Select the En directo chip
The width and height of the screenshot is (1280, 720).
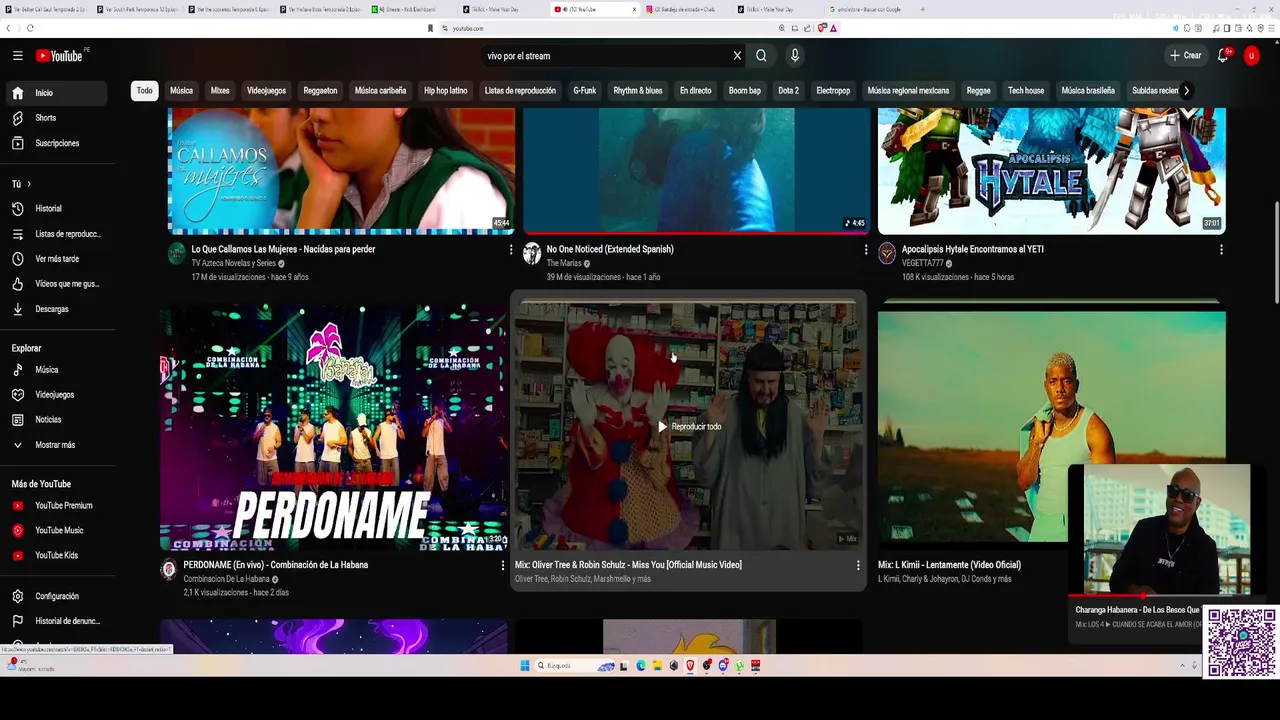click(x=696, y=91)
